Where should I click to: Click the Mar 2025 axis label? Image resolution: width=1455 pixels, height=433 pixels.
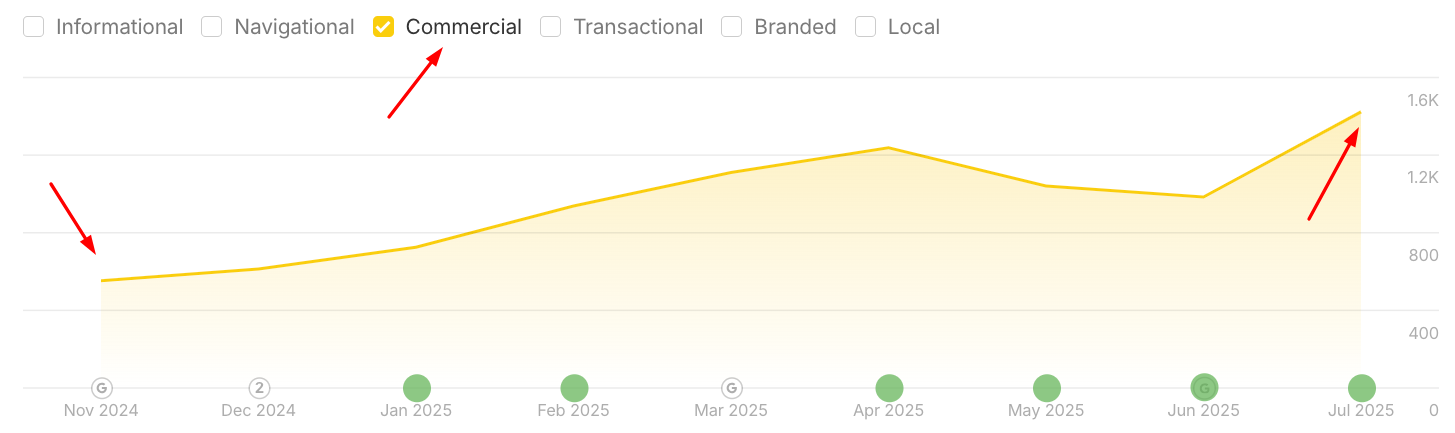point(731,410)
